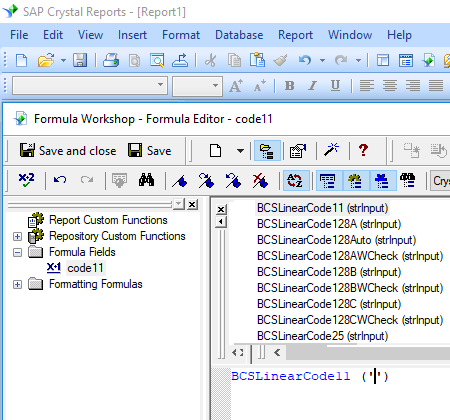Open the dropdown arrow beside the Open icon
450x420 pixels.
(63, 61)
